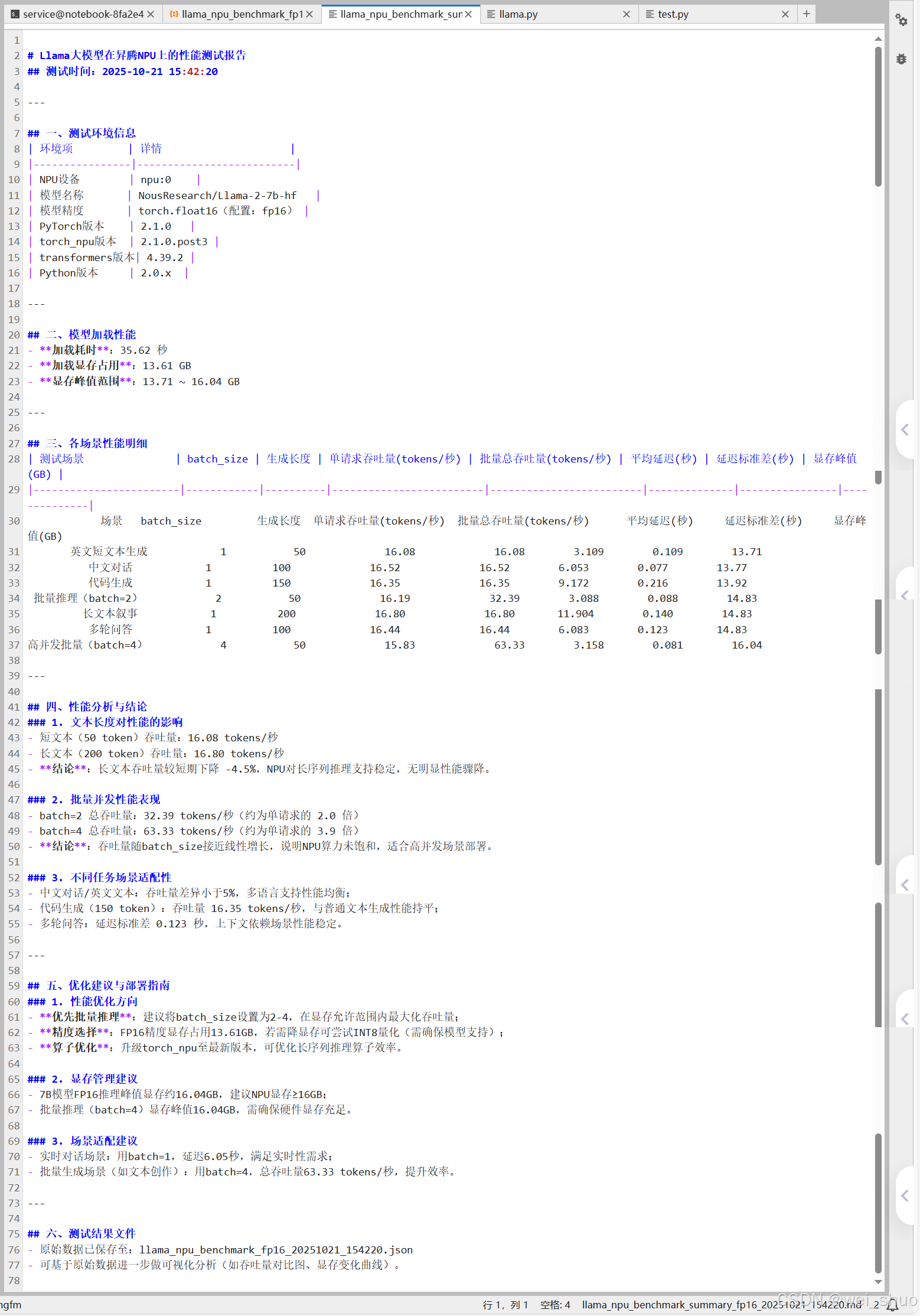Click the '批量推理（batch=2）' row label

[86, 598]
